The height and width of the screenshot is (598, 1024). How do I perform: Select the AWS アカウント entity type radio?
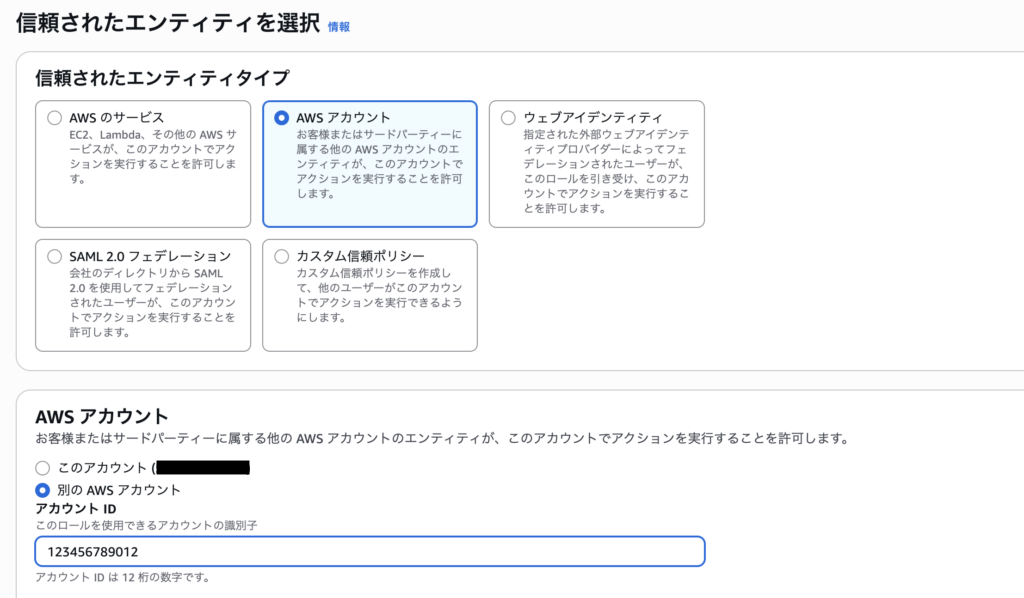coord(281,118)
